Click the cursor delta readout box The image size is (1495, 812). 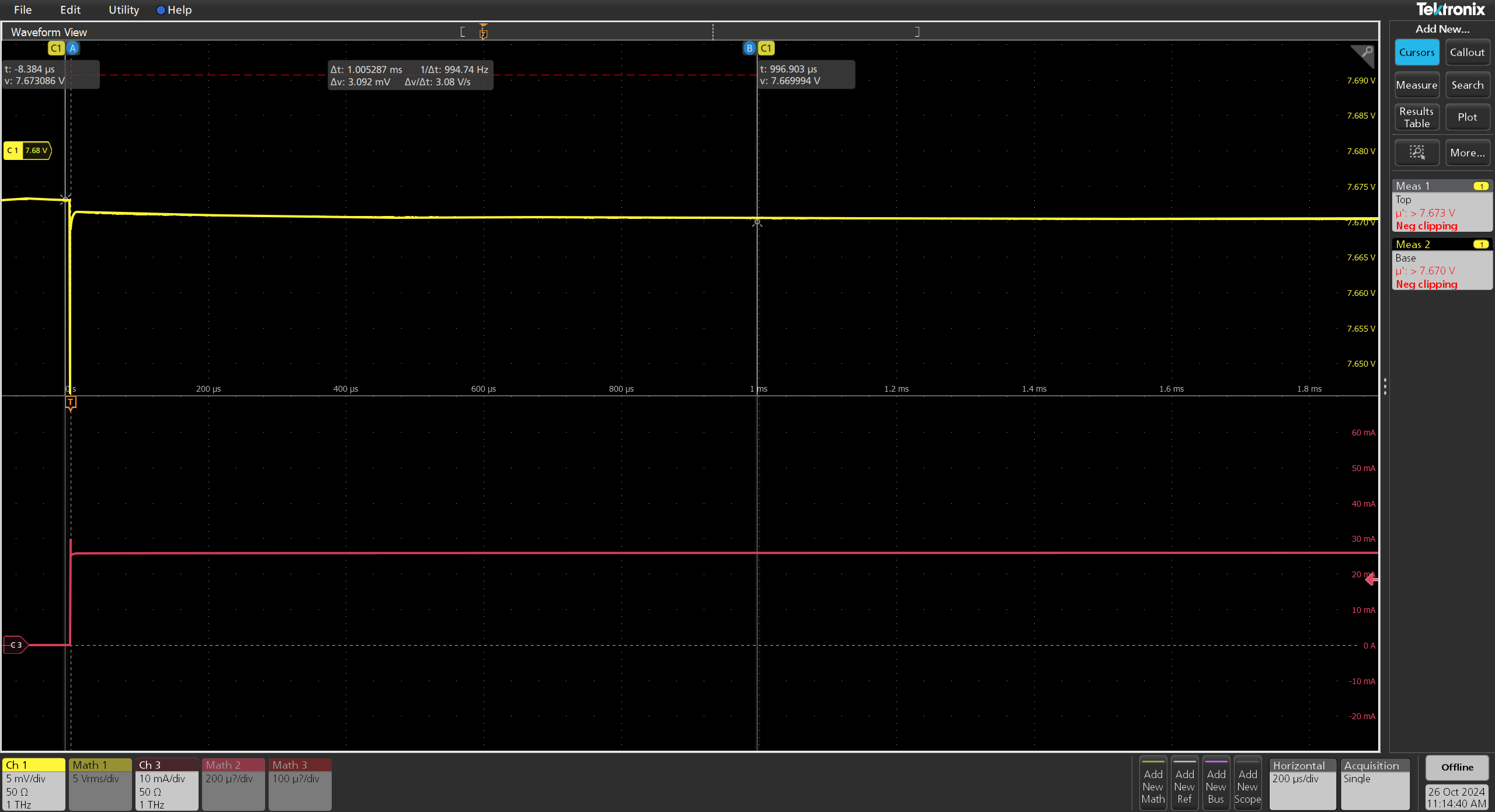coord(410,75)
